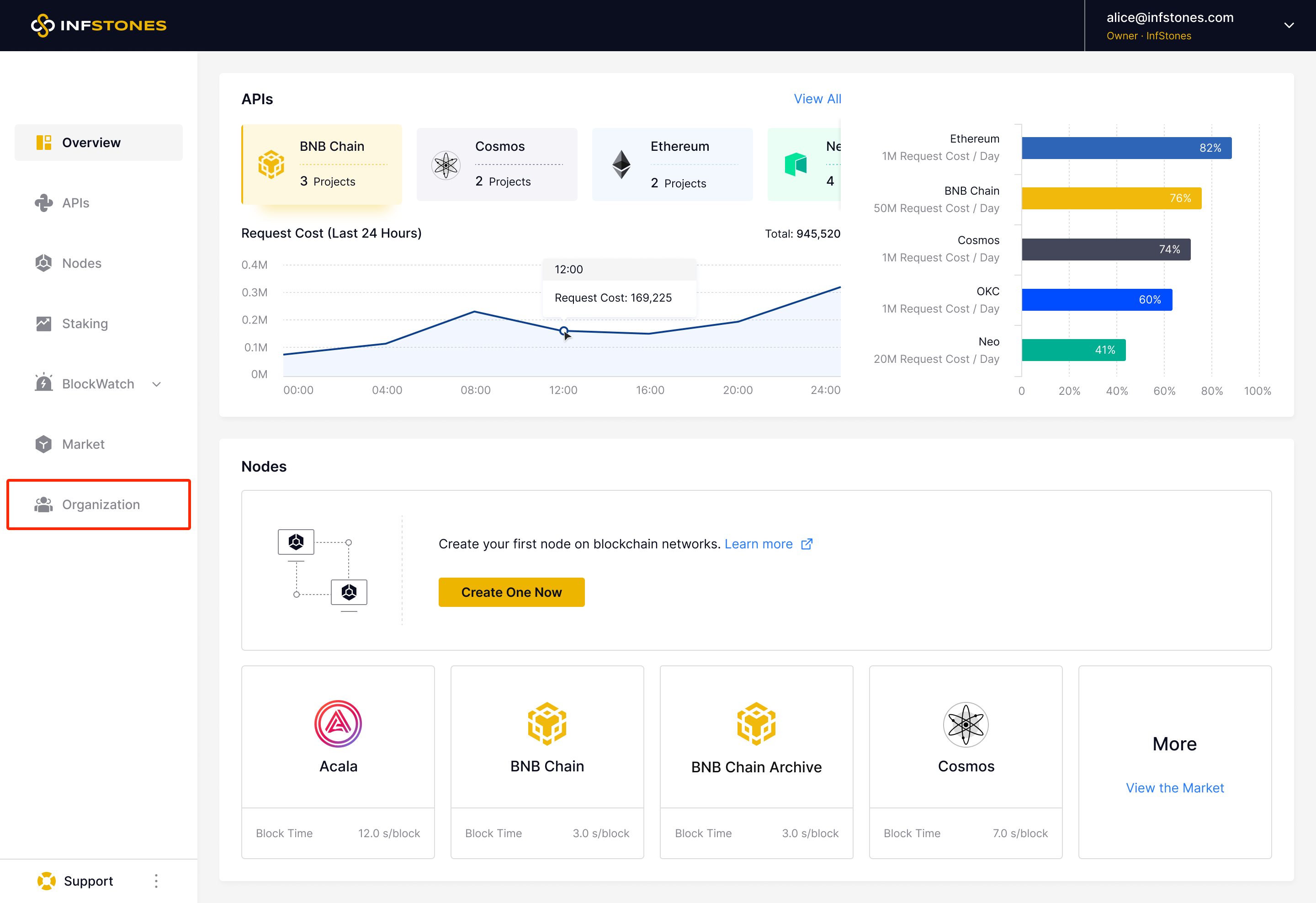Click the 12:00 data point on chart

[x=563, y=331]
